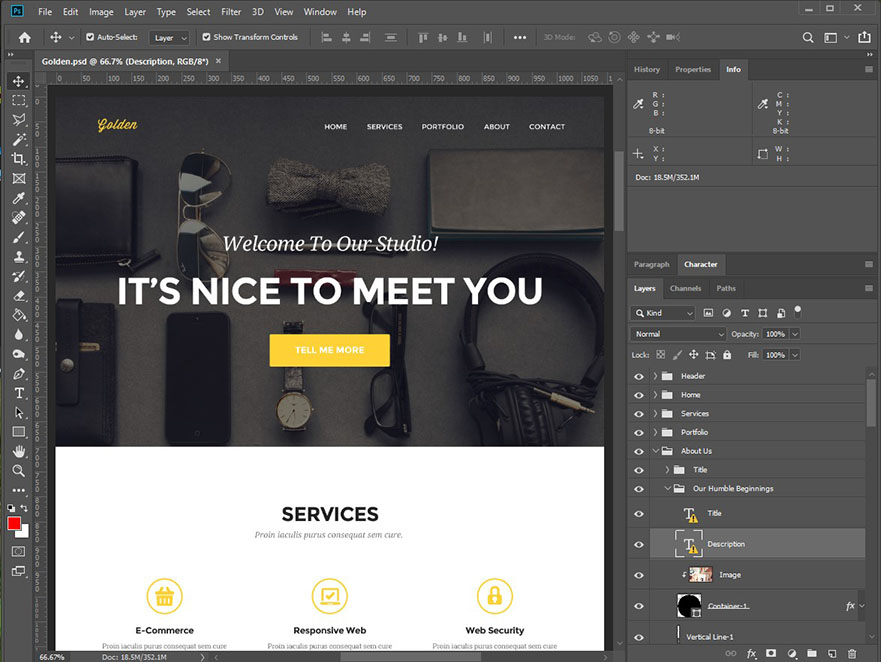Add a layer mask from Layers panel
This screenshot has width=881, height=662.
click(x=770, y=653)
